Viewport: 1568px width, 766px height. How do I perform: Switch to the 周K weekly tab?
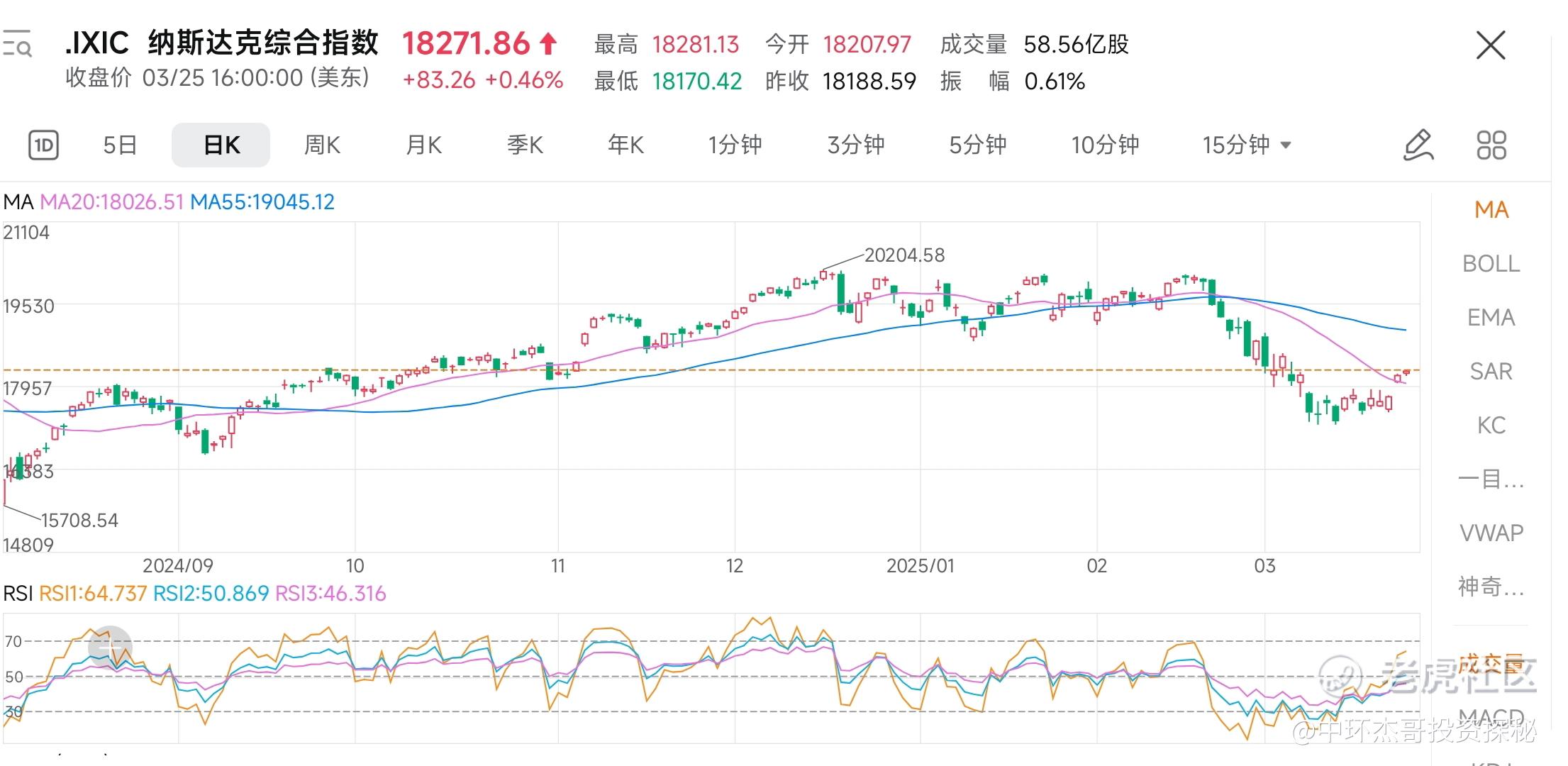point(322,145)
